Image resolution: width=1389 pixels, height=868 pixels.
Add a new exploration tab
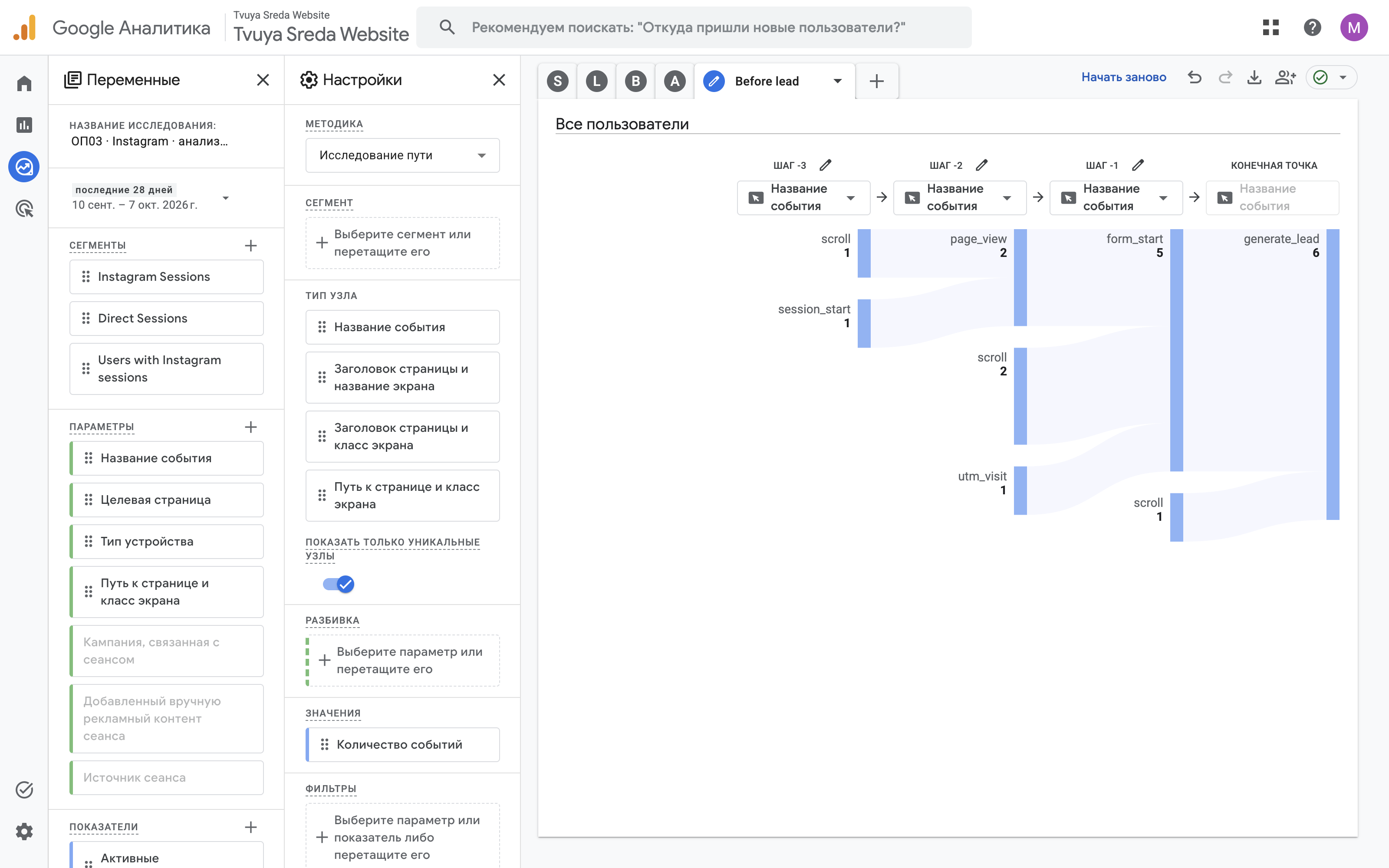(876, 82)
